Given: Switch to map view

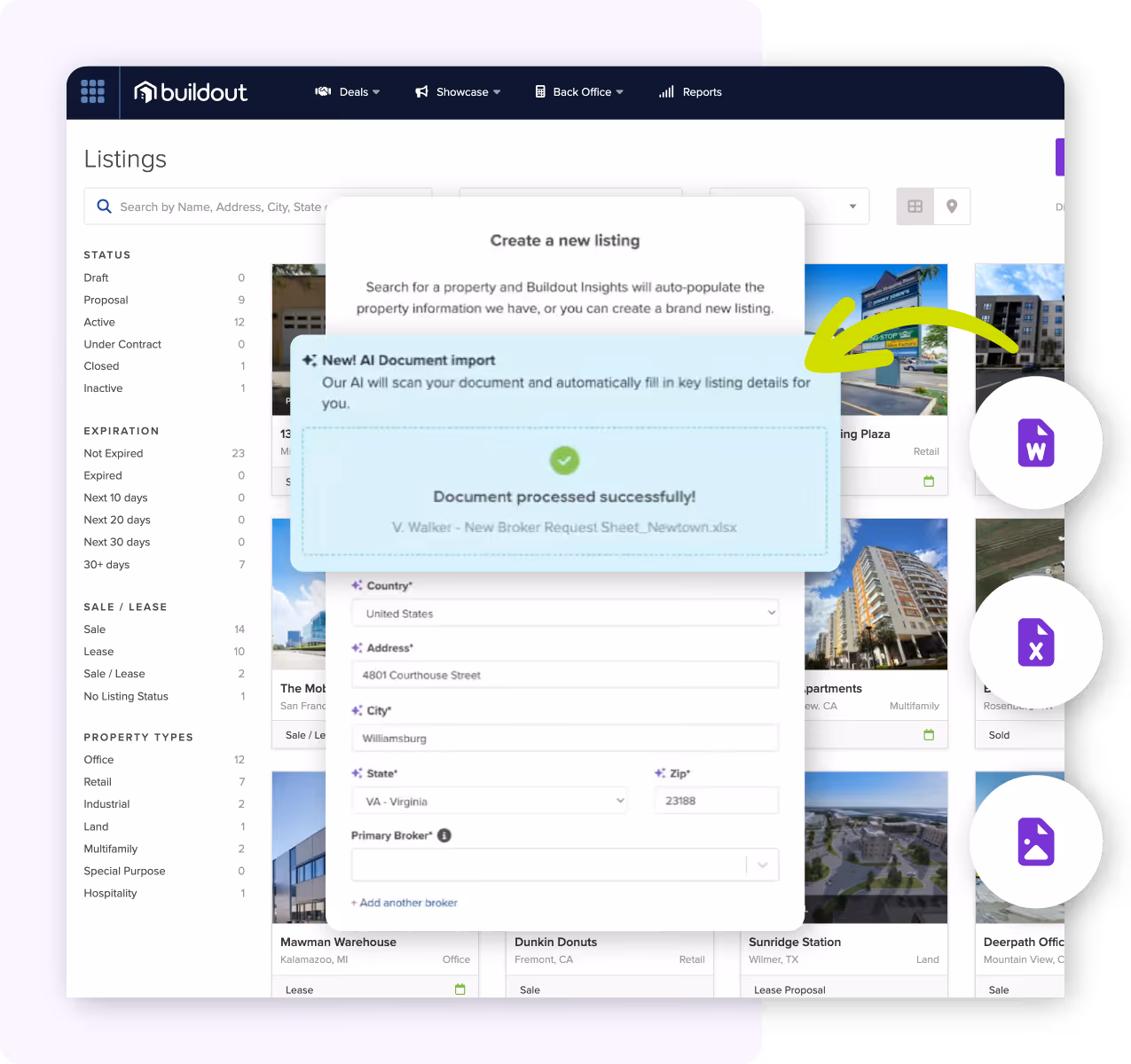Looking at the screenshot, I should (952, 206).
